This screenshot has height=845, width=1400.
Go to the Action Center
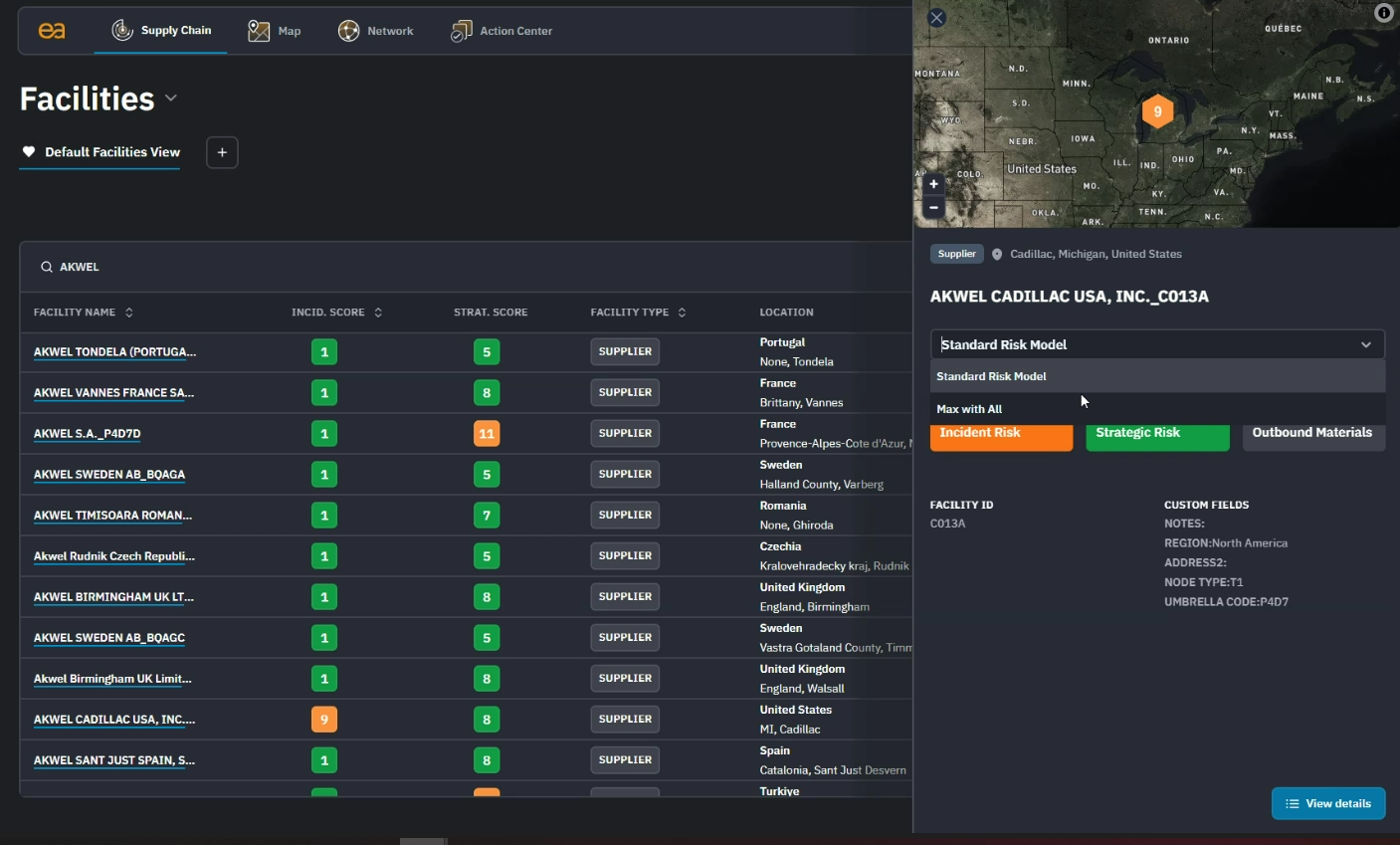(x=501, y=31)
